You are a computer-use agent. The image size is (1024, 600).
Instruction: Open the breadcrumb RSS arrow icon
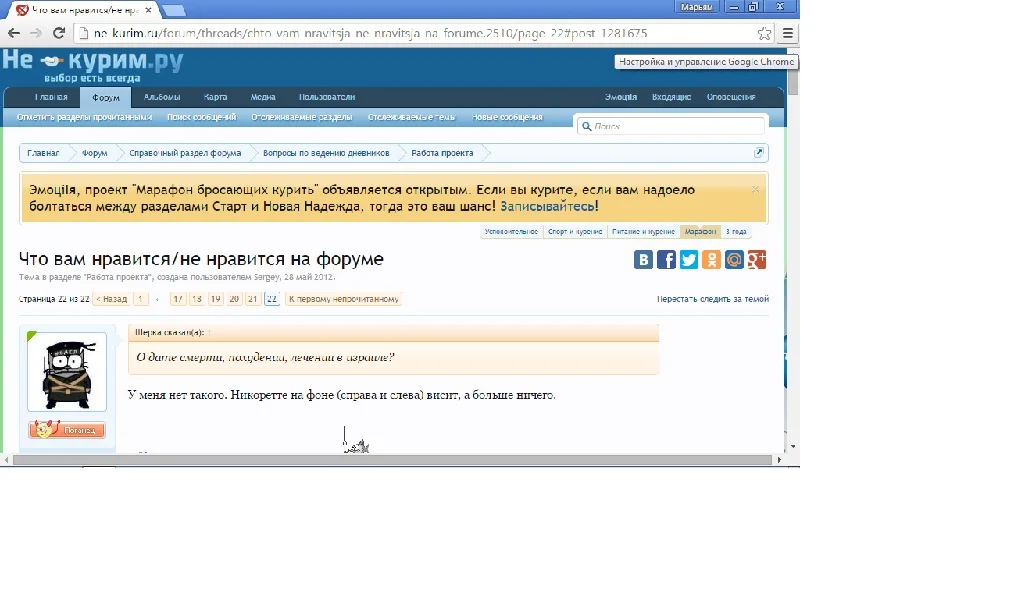tap(759, 152)
